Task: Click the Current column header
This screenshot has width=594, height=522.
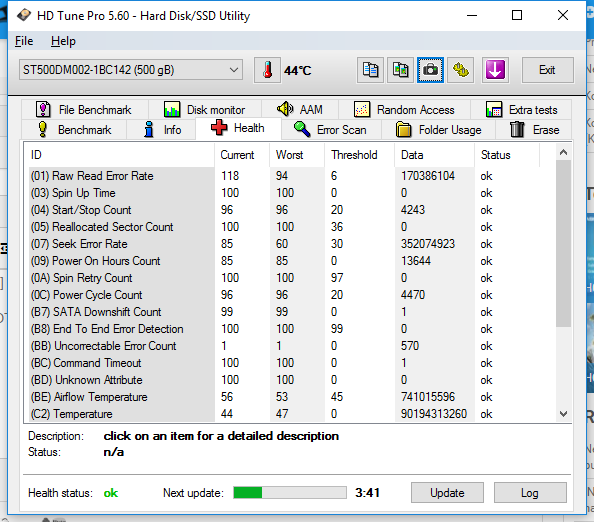Action: click(x=242, y=155)
